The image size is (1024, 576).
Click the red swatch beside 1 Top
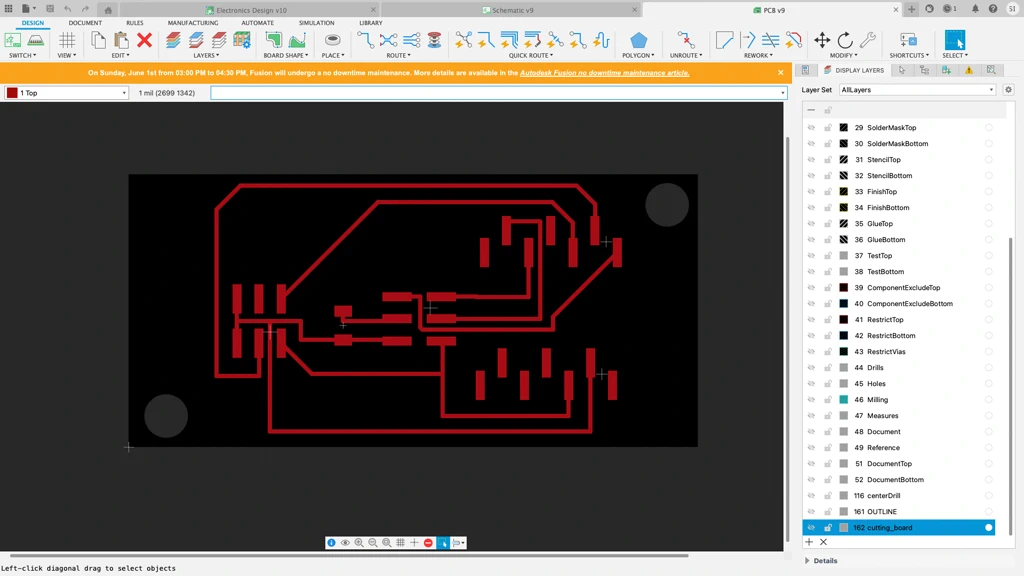pyautogui.click(x=12, y=93)
